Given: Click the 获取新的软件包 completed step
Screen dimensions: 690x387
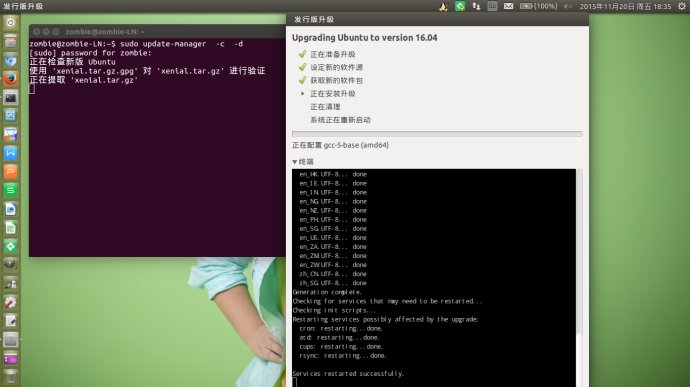Looking at the screenshot, I should click(x=337, y=81).
